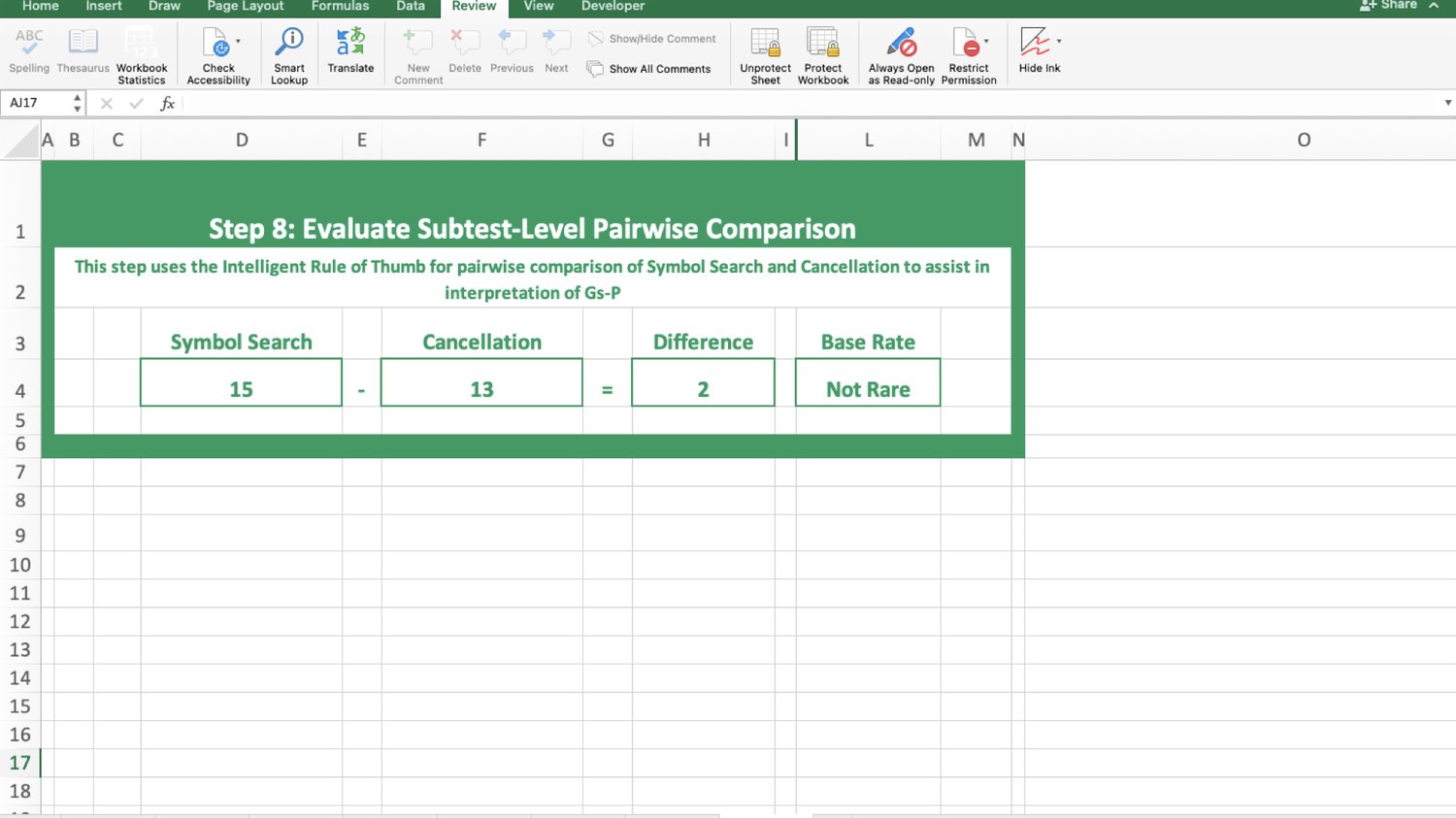1456x818 pixels.
Task: Expand the Restrict Permission dropdown arrow
Action: [986, 42]
